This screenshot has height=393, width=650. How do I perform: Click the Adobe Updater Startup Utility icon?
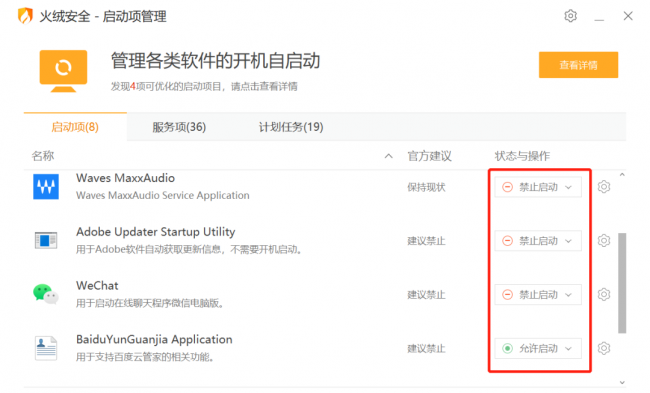pyautogui.click(x=46, y=240)
